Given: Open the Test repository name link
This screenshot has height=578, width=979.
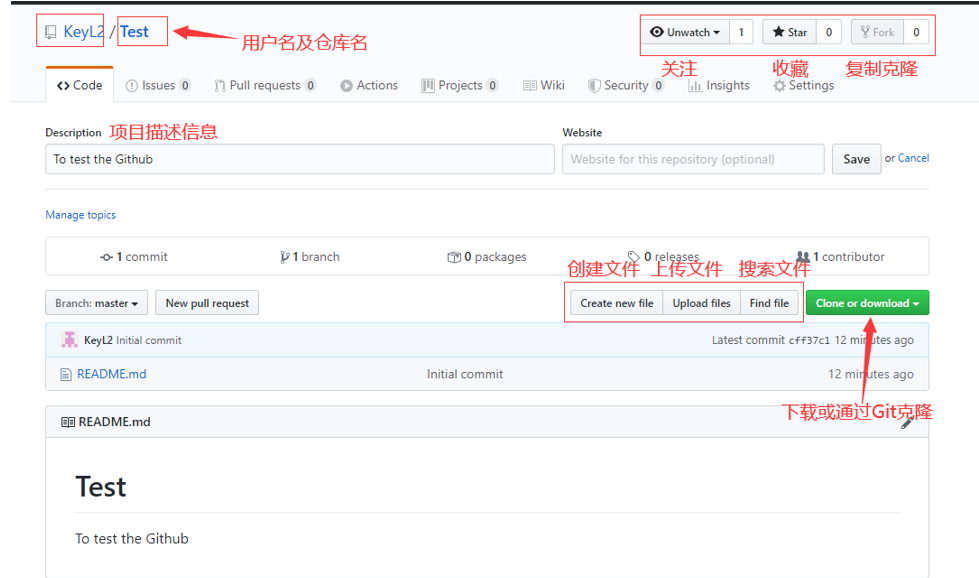Looking at the screenshot, I should pyautogui.click(x=134, y=32).
